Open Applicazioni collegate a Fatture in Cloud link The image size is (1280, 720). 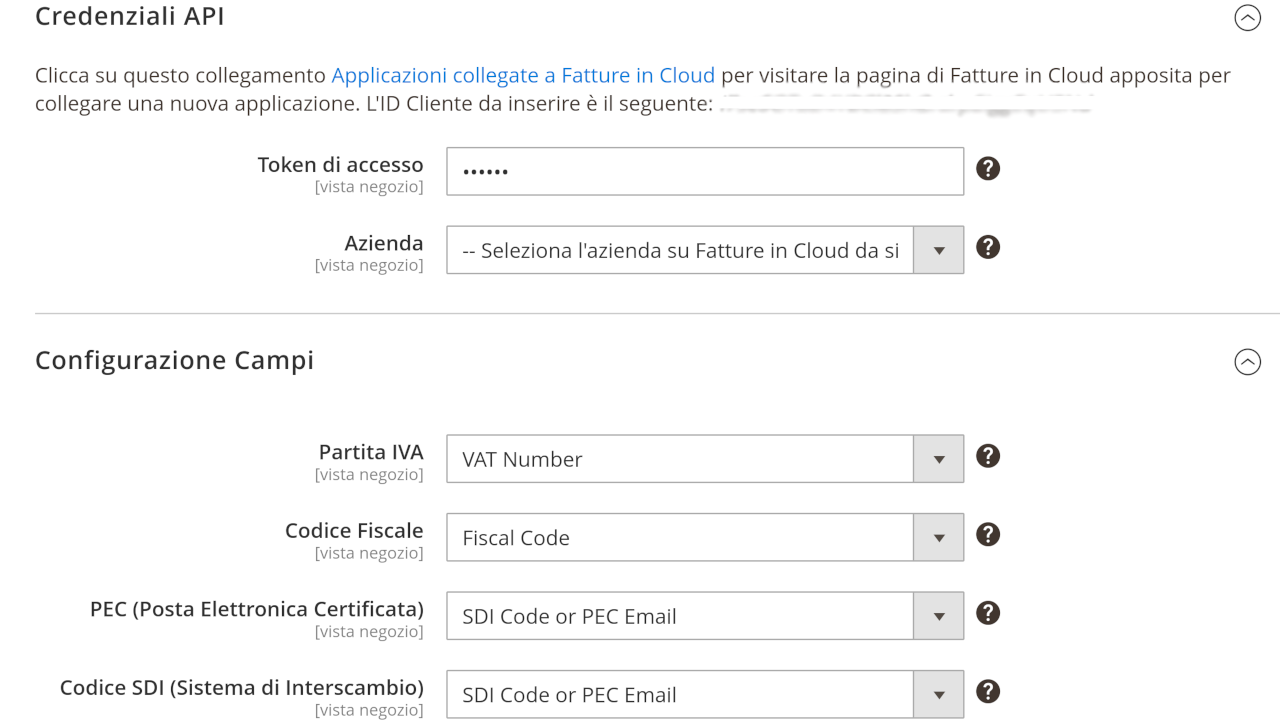(523, 75)
